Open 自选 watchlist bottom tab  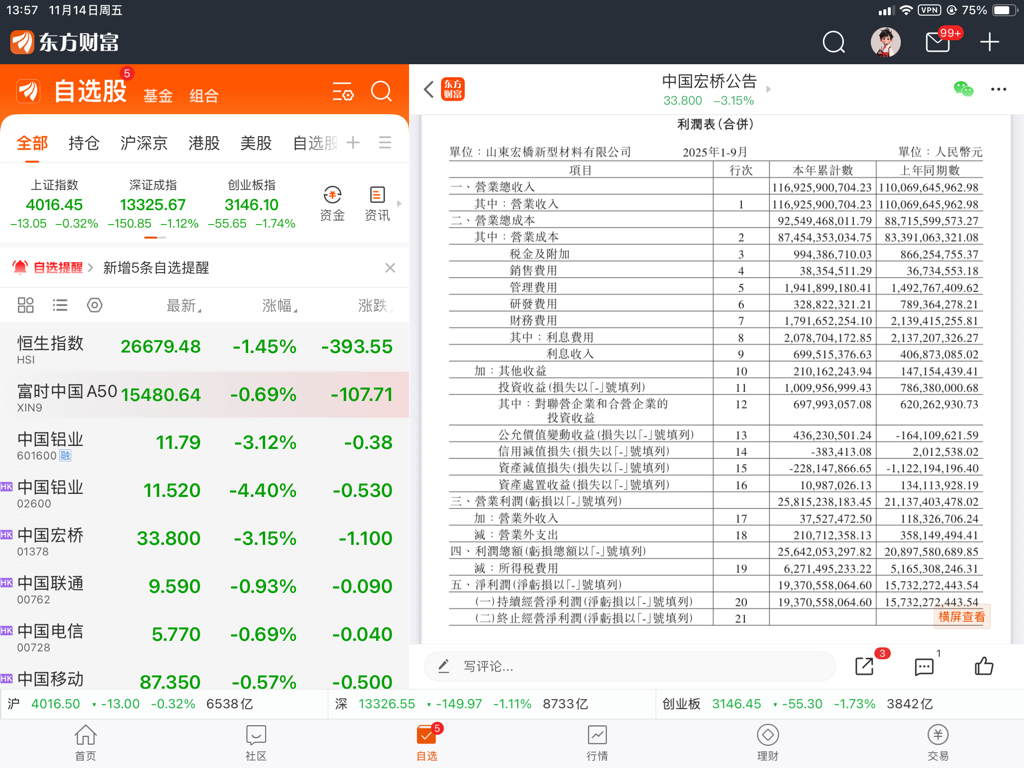(x=427, y=743)
